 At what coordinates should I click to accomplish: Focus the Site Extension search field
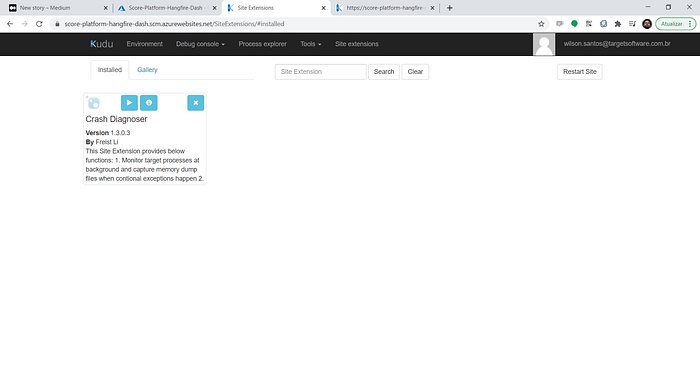tap(321, 72)
